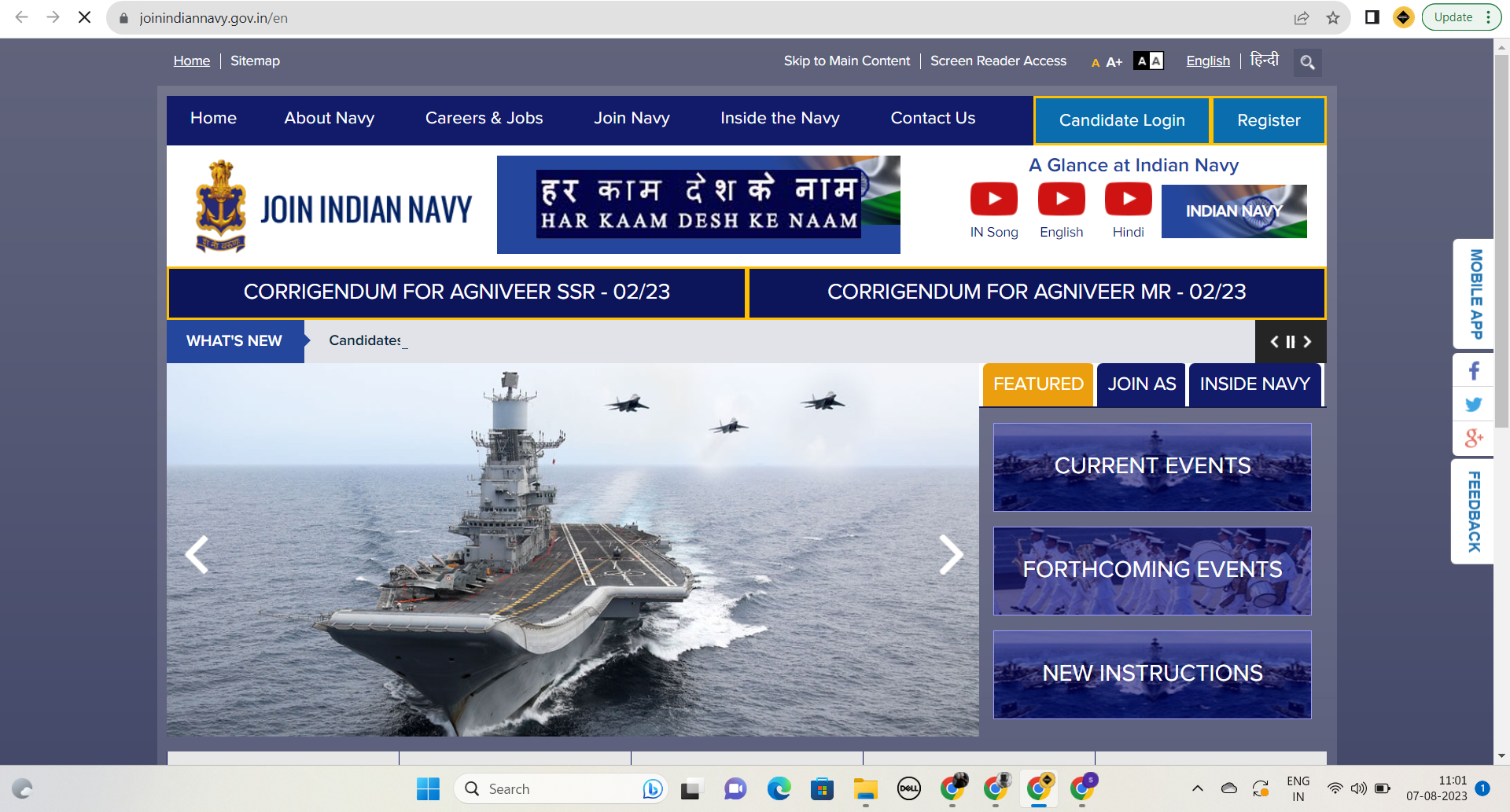Image resolution: width=1510 pixels, height=812 pixels.
Task: Open Chrome menu three dots
Action: click(x=1488, y=17)
